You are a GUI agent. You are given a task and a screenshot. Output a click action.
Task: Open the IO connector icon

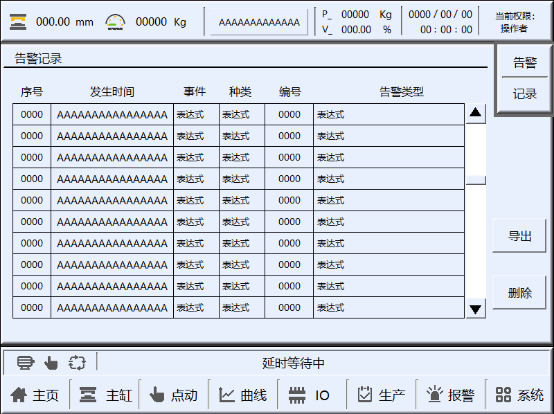point(297,395)
